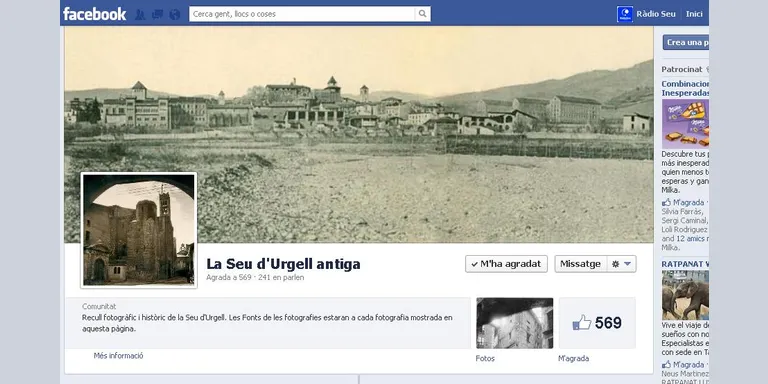Image resolution: width=768 pixels, height=384 pixels.
Task: Open notifications globe icon
Action: tap(175, 14)
